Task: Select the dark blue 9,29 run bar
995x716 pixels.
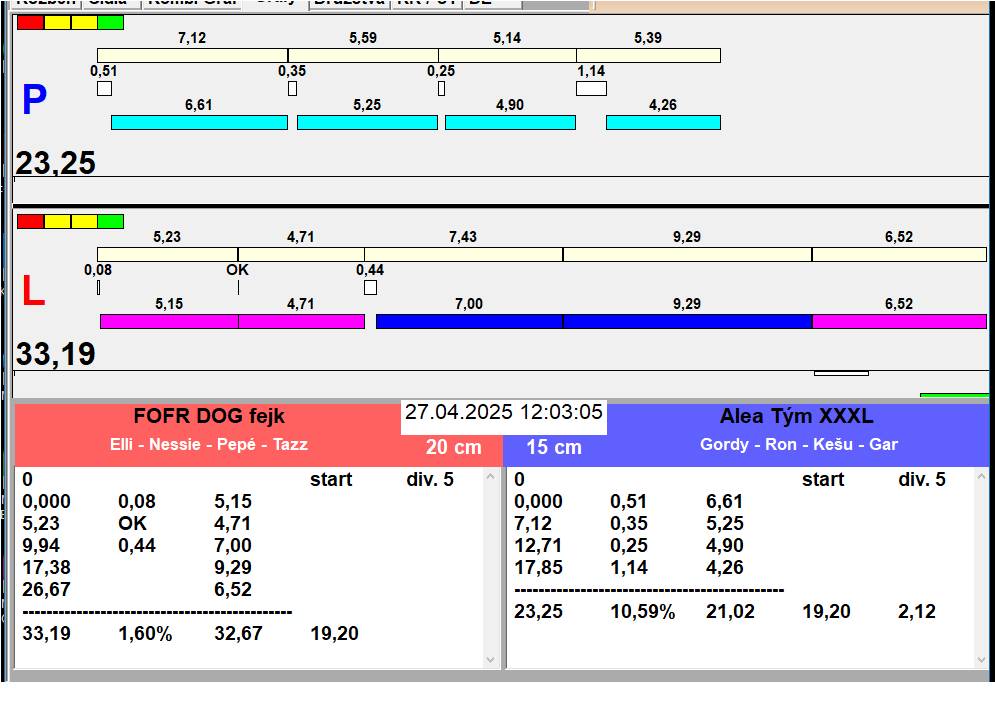Action: pos(687,321)
